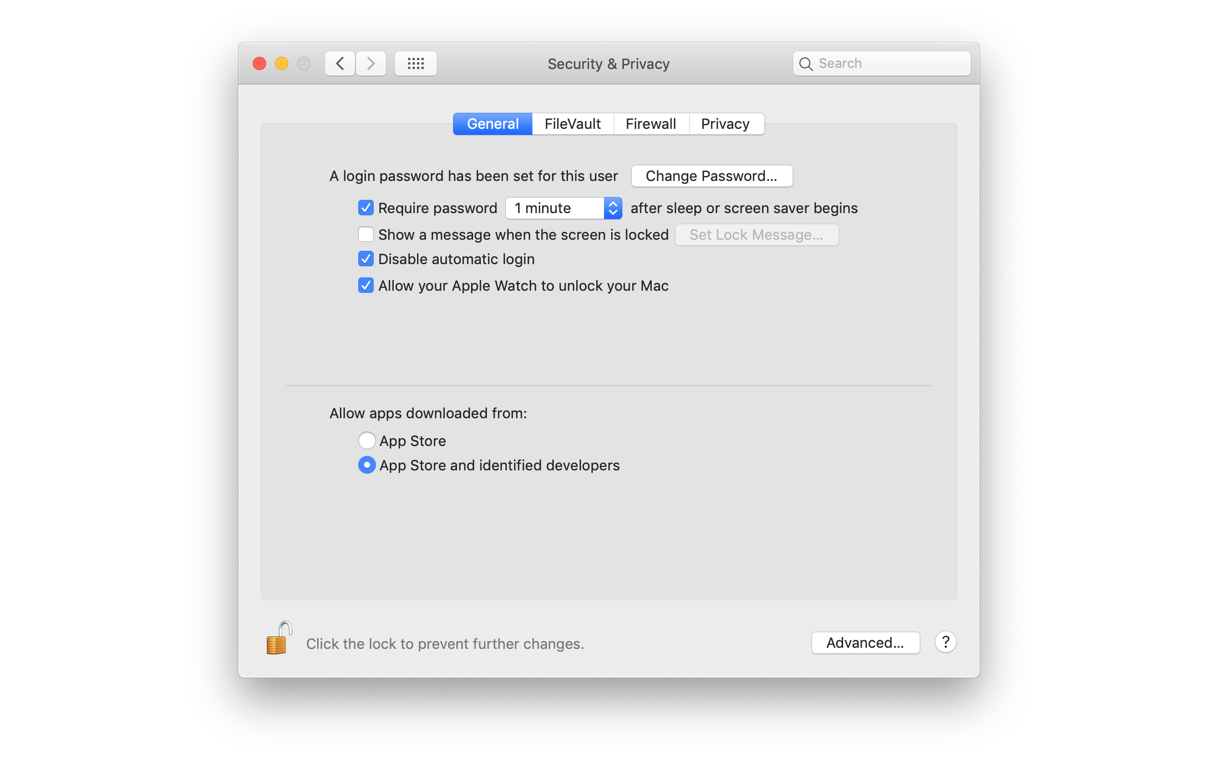The image size is (1216, 760).
Task: Click 'Click the lock to prevent further changes' text
Action: [445, 644]
